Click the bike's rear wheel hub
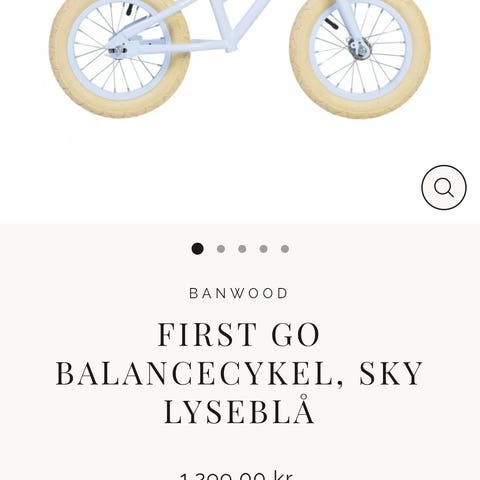 [117, 51]
